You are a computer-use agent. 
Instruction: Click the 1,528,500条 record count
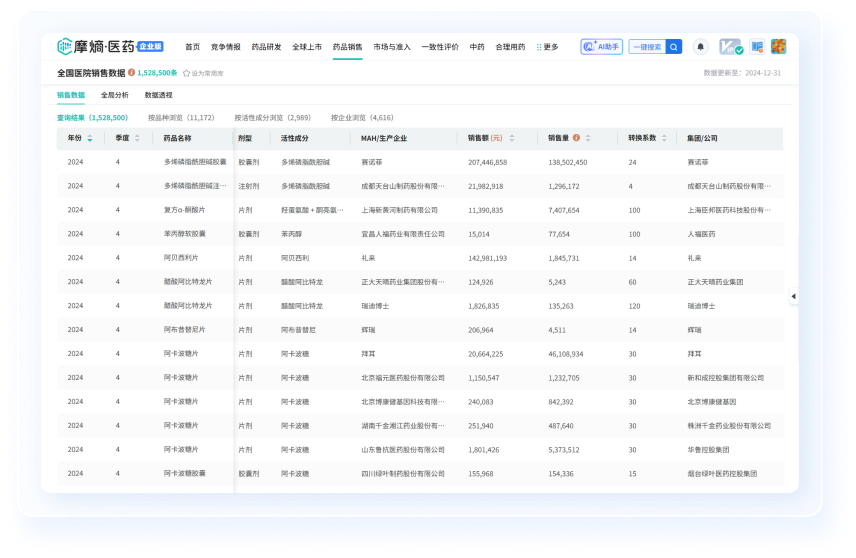(x=157, y=73)
